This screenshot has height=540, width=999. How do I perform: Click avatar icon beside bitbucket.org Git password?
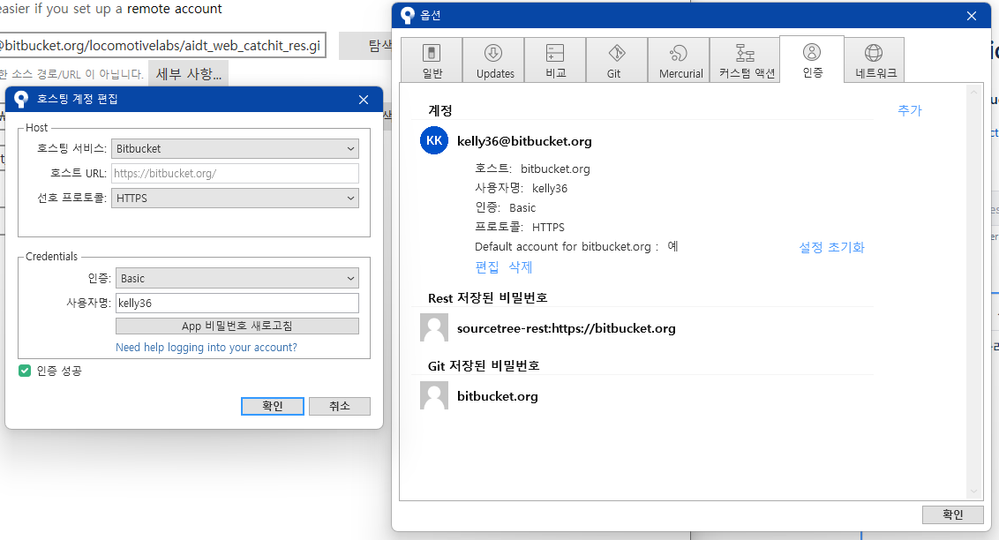coord(434,395)
